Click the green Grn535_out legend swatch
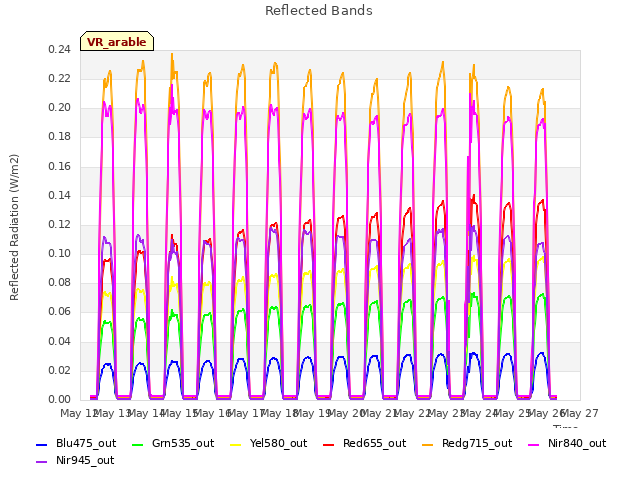This screenshot has height=480, width=640. click(138, 444)
